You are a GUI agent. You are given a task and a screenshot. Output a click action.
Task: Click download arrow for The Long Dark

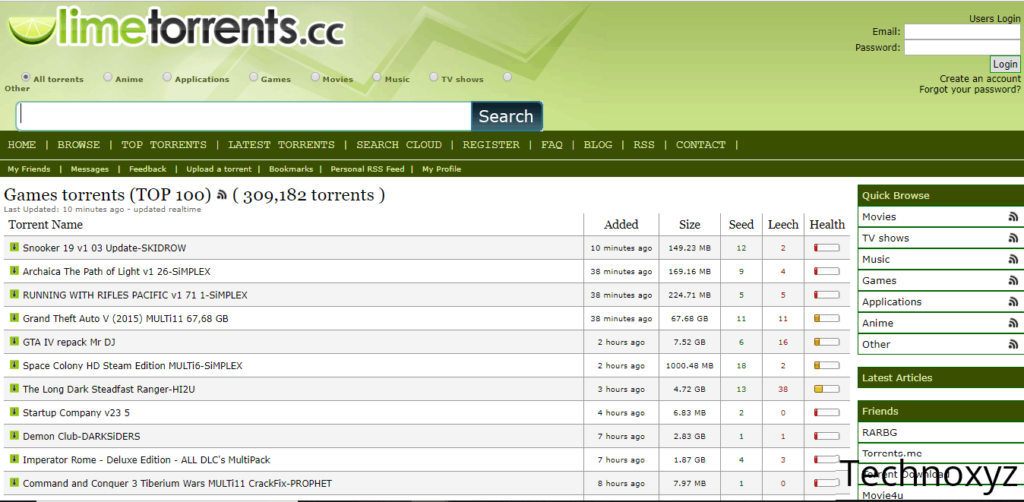tap(14, 388)
